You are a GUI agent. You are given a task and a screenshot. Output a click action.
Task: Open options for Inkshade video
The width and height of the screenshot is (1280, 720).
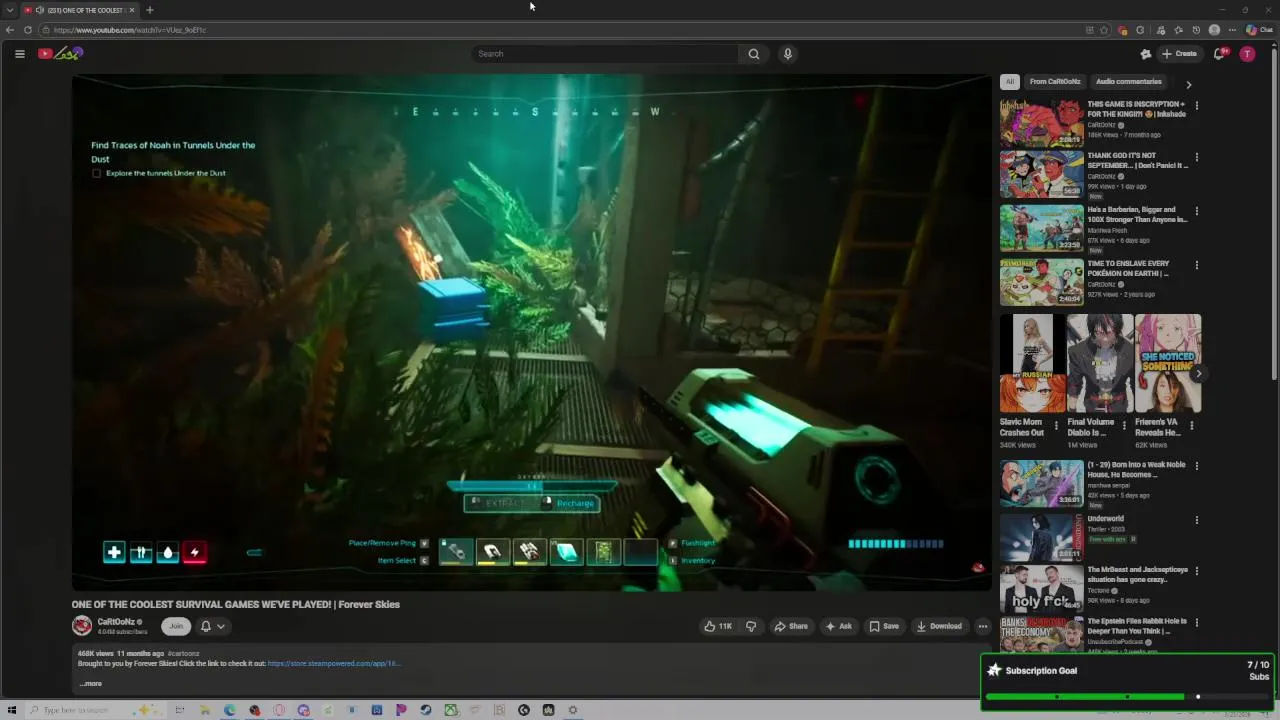pos(1197,105)
